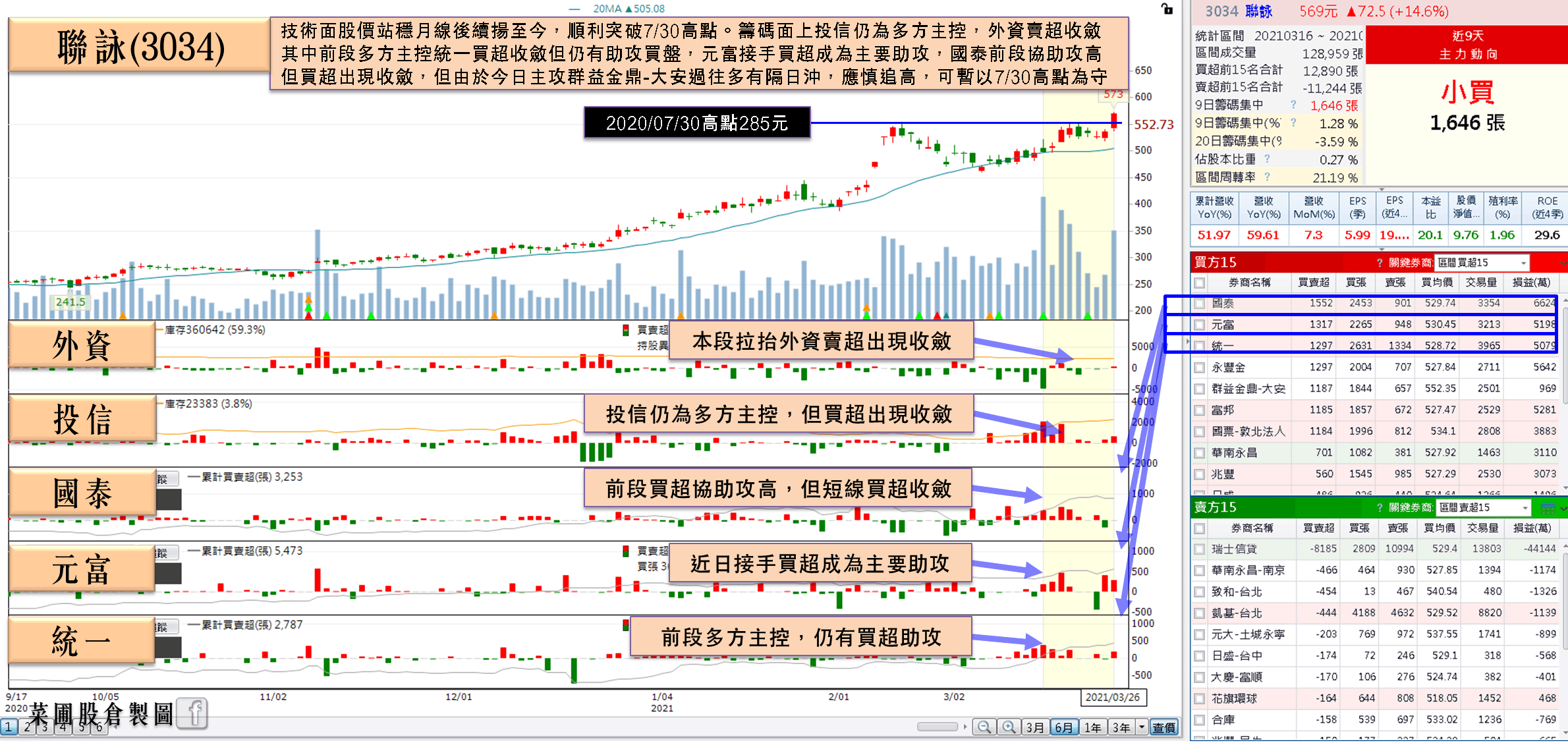
Task: Click right arrow beside the chart scrollbar
Action: [965, 727]
